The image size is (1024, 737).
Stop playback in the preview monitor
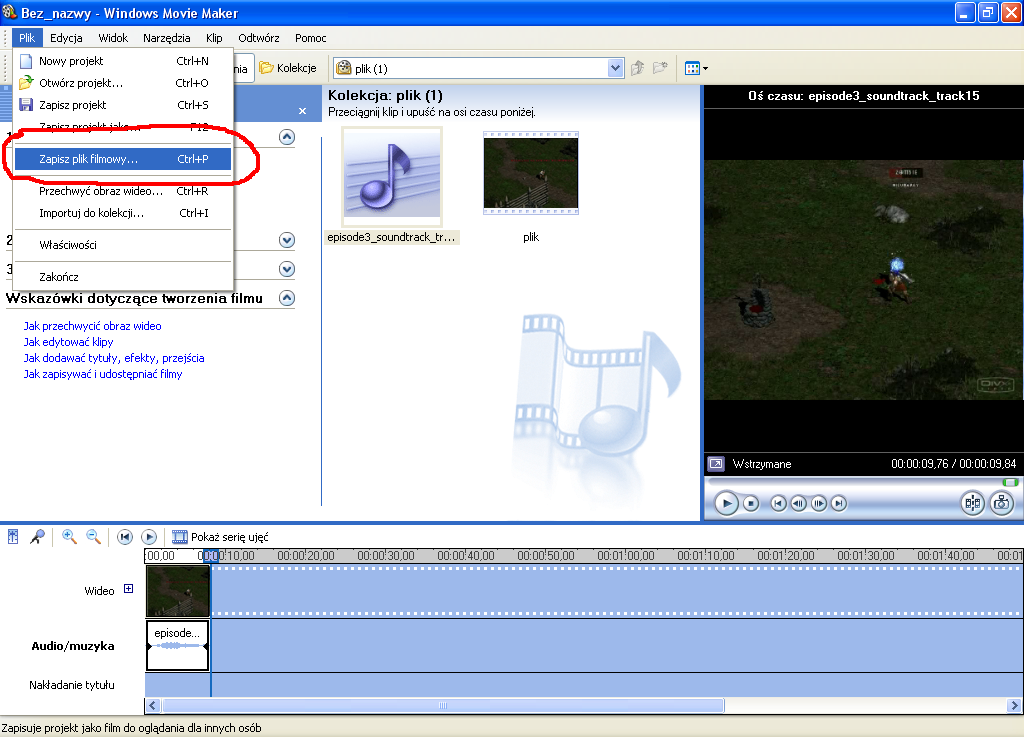pos(751,503)
